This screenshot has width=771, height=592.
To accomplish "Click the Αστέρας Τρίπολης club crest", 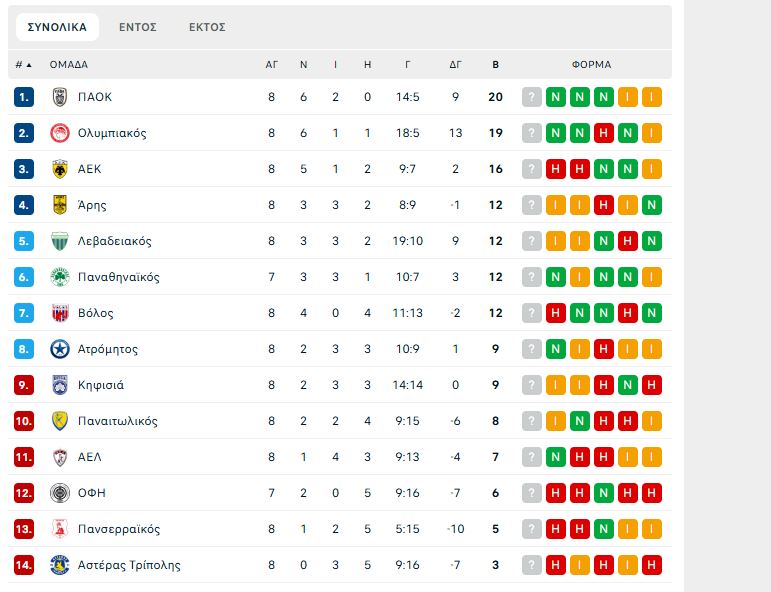I will [59, 565].
